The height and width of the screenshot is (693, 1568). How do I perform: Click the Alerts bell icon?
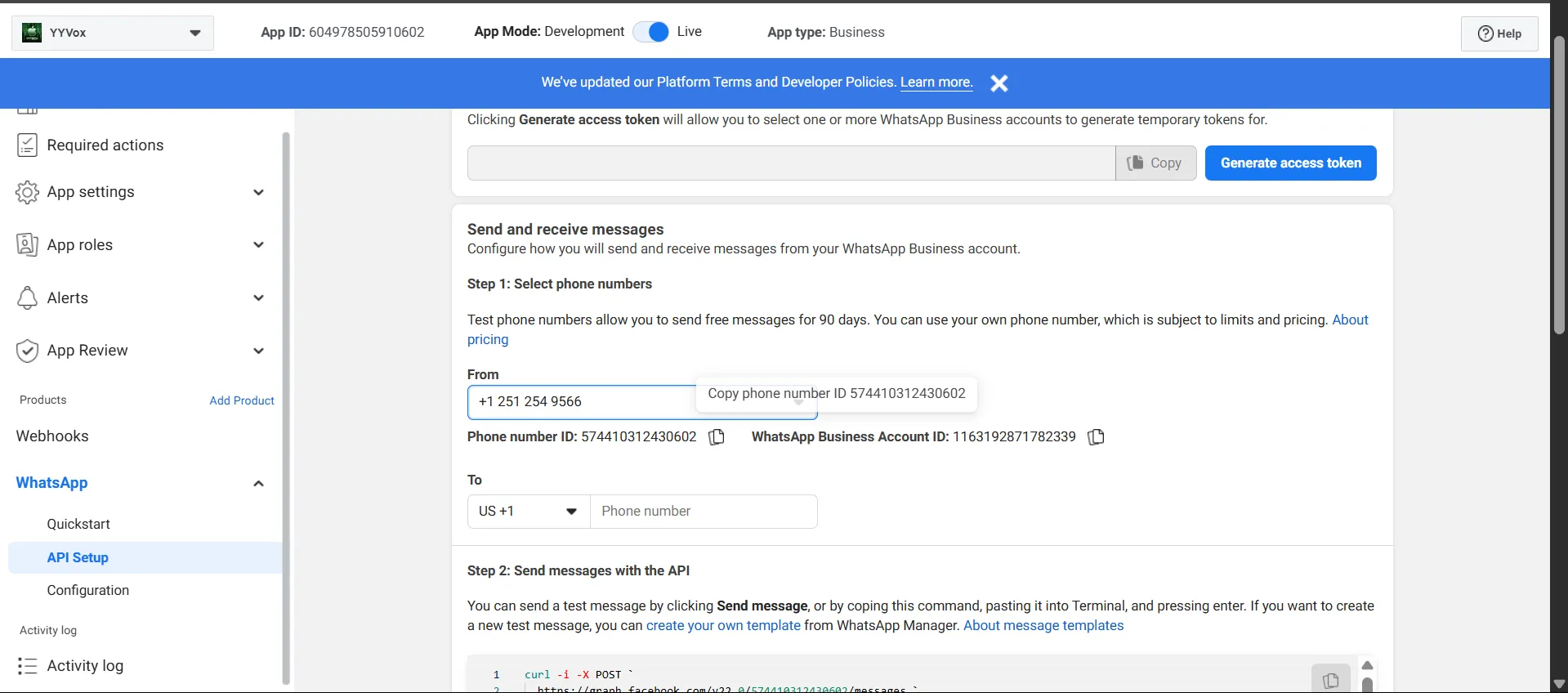(x=27, y=298)
